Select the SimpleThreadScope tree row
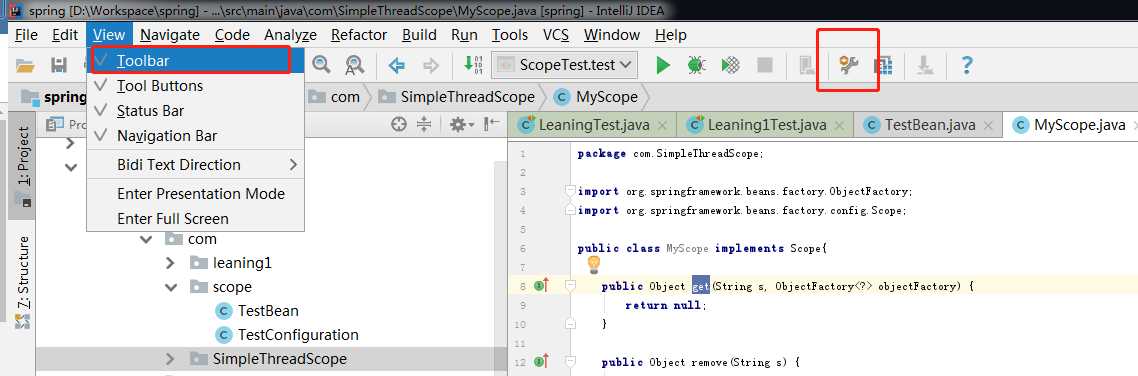Image resolution: width=1138 pixels, height=376 pixels. click(x=271, y=359)
